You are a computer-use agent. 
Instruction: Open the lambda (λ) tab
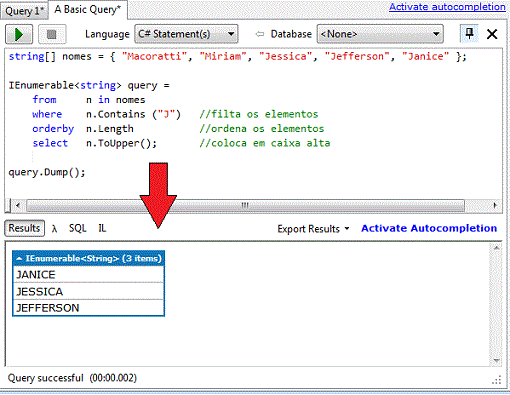pyautogui.click(x=54, y=229)
